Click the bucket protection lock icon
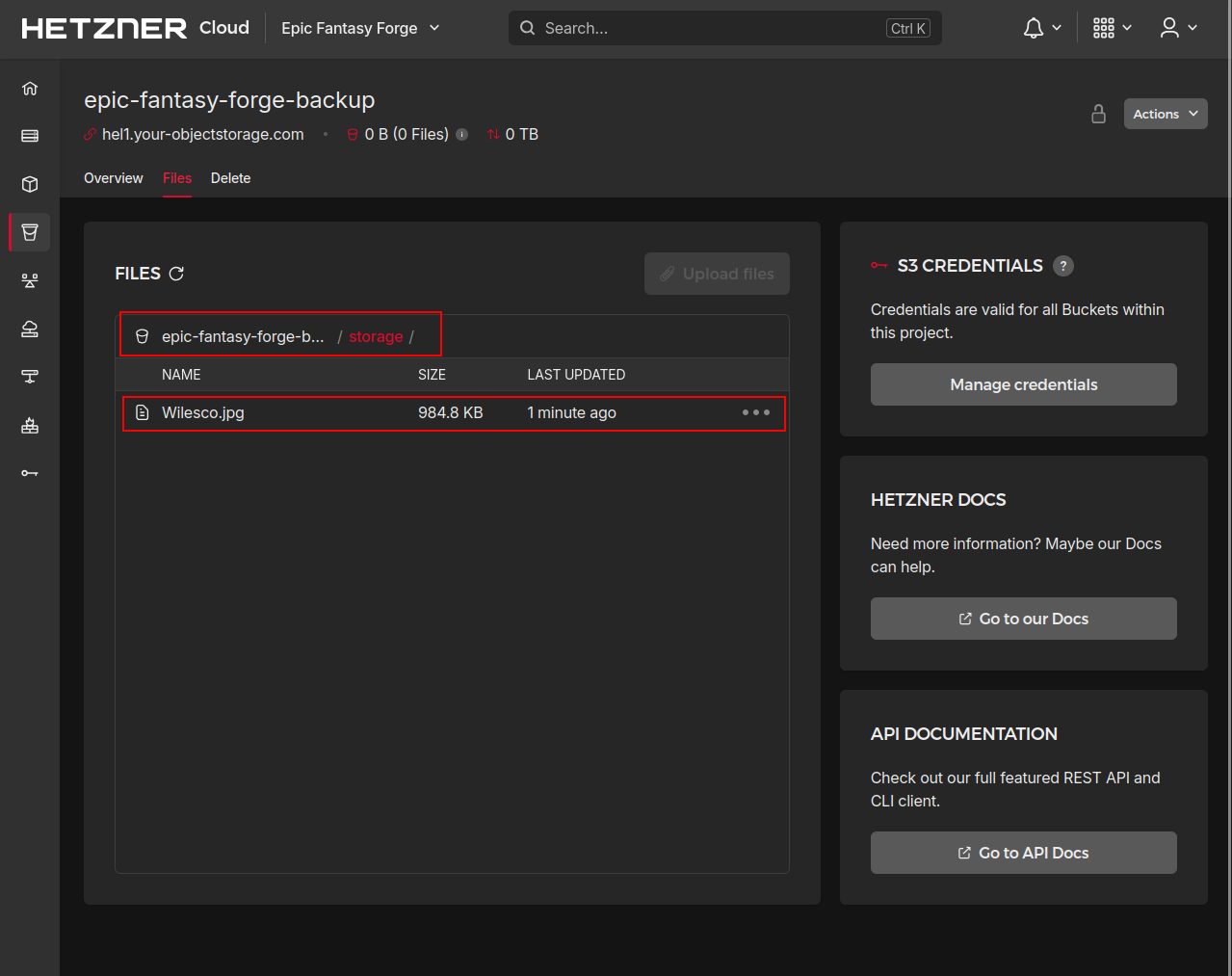The height and width of the screenshot is (976, 1232). pos(1098,114)
